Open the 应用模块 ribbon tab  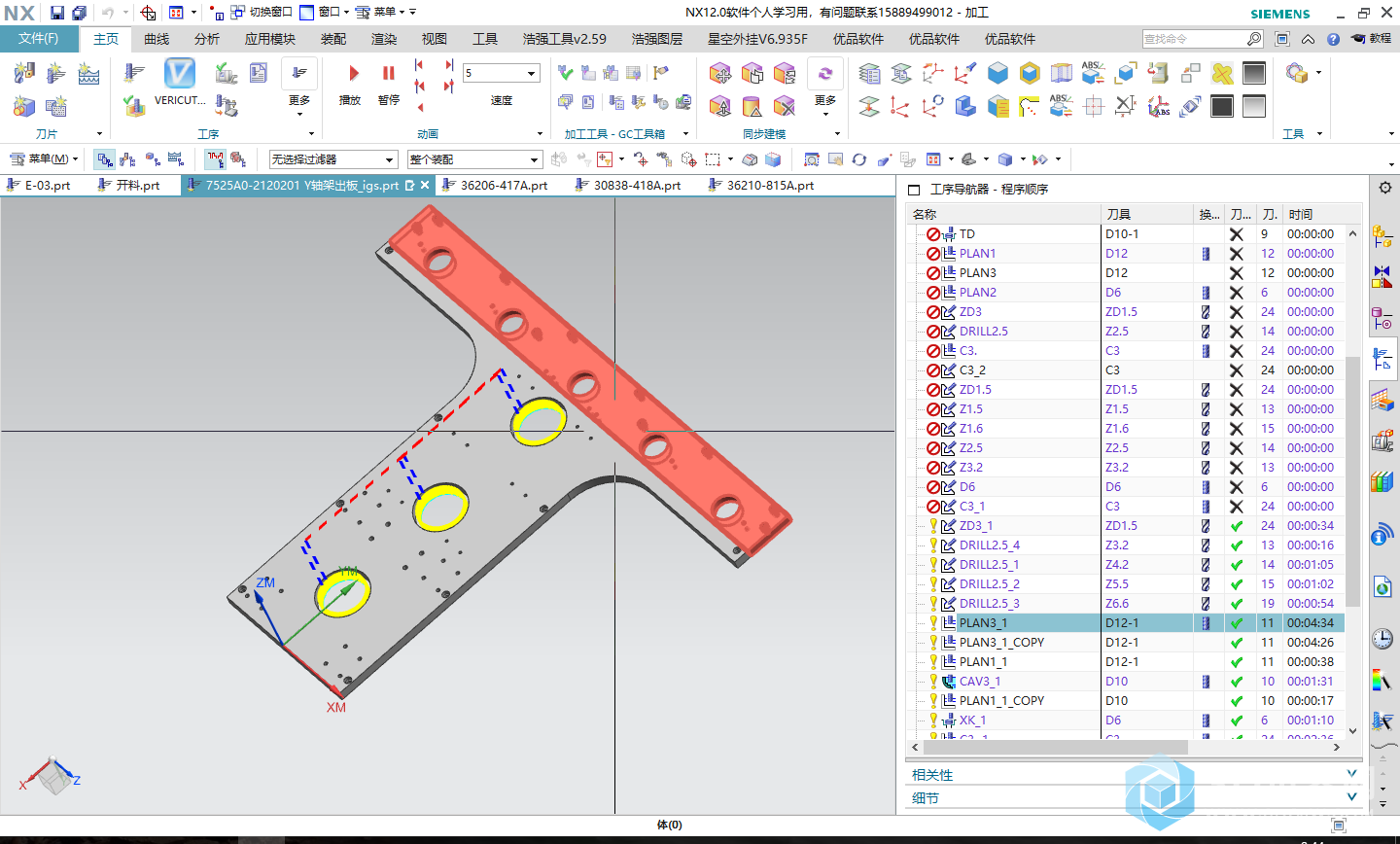pyautogui.click(x=270, y=39)
